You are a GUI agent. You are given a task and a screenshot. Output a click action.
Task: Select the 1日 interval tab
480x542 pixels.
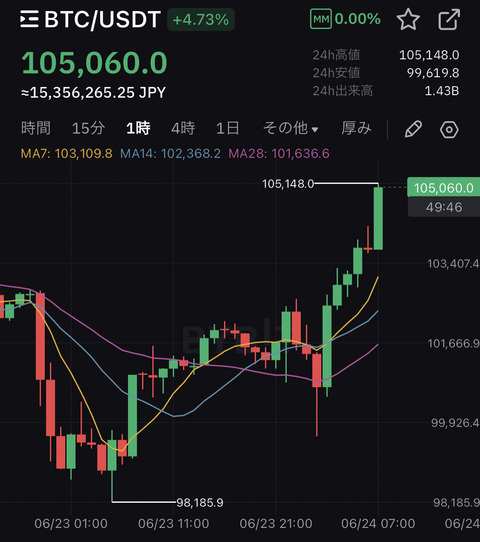click(227, 128)
